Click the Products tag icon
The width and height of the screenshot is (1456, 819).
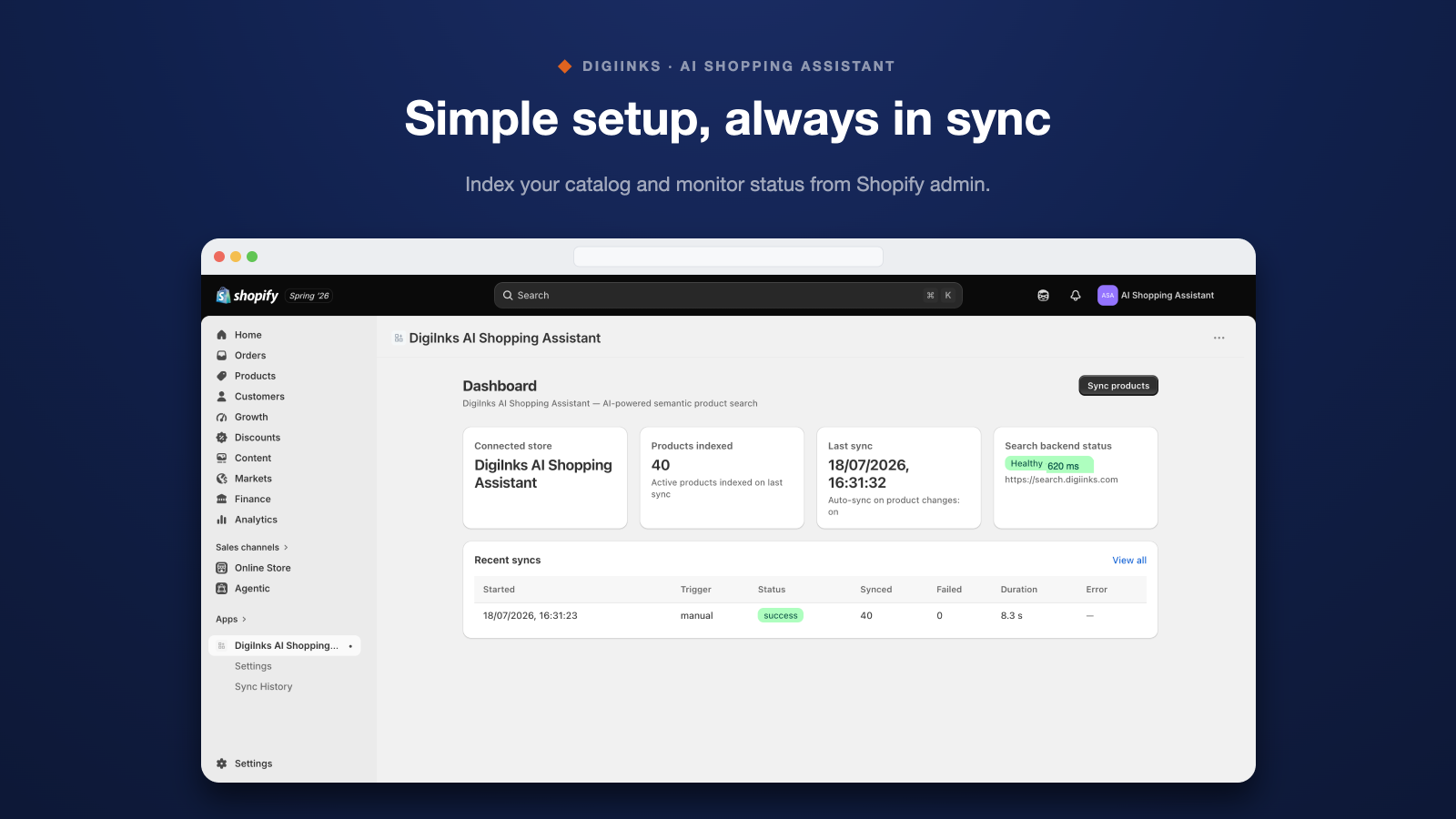pyautogui.click(x=221, y=376)
